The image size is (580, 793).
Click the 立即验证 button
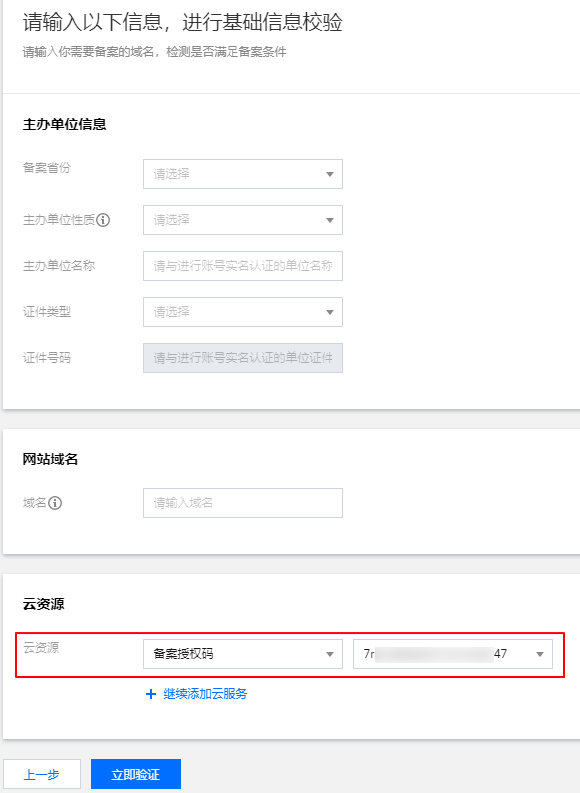pyautogui.click(x=136, y=774)
